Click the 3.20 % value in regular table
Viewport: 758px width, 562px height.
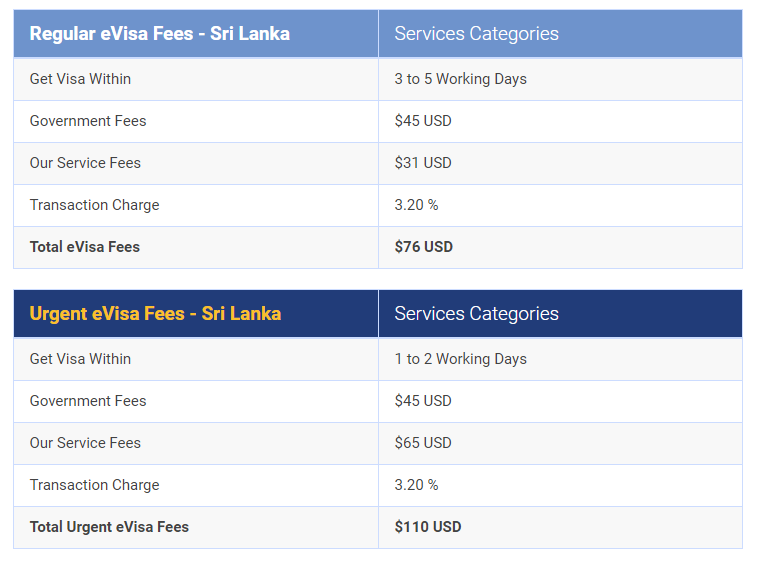click(416, 205)
